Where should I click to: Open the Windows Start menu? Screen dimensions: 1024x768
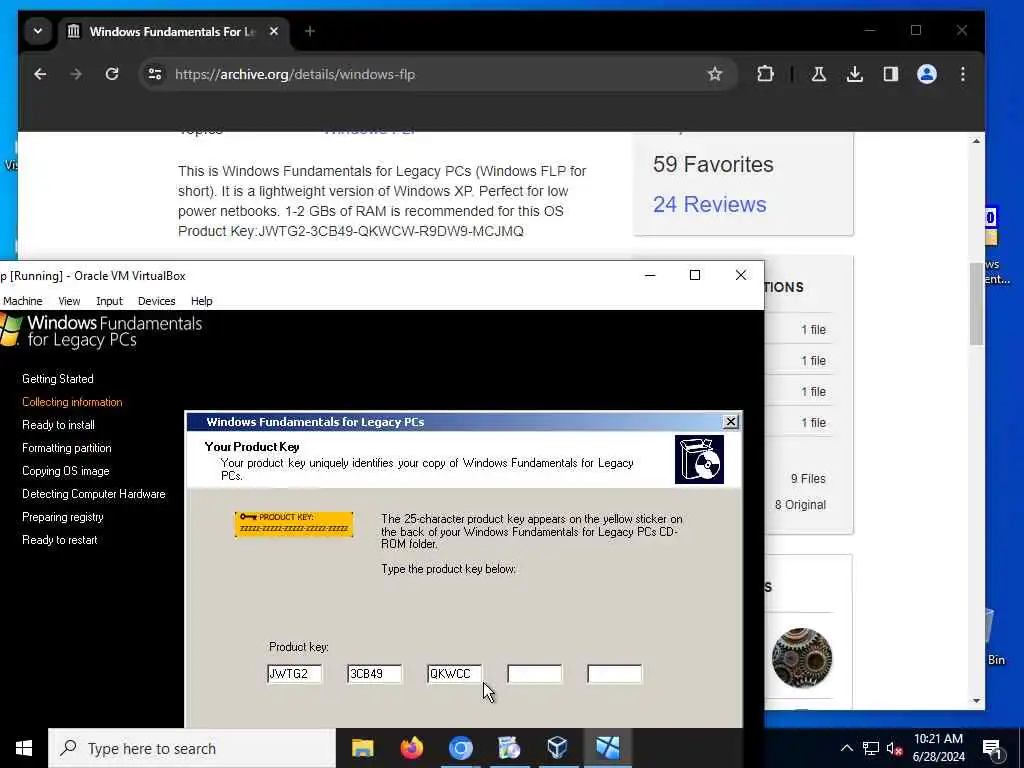[x=24, y=748]
